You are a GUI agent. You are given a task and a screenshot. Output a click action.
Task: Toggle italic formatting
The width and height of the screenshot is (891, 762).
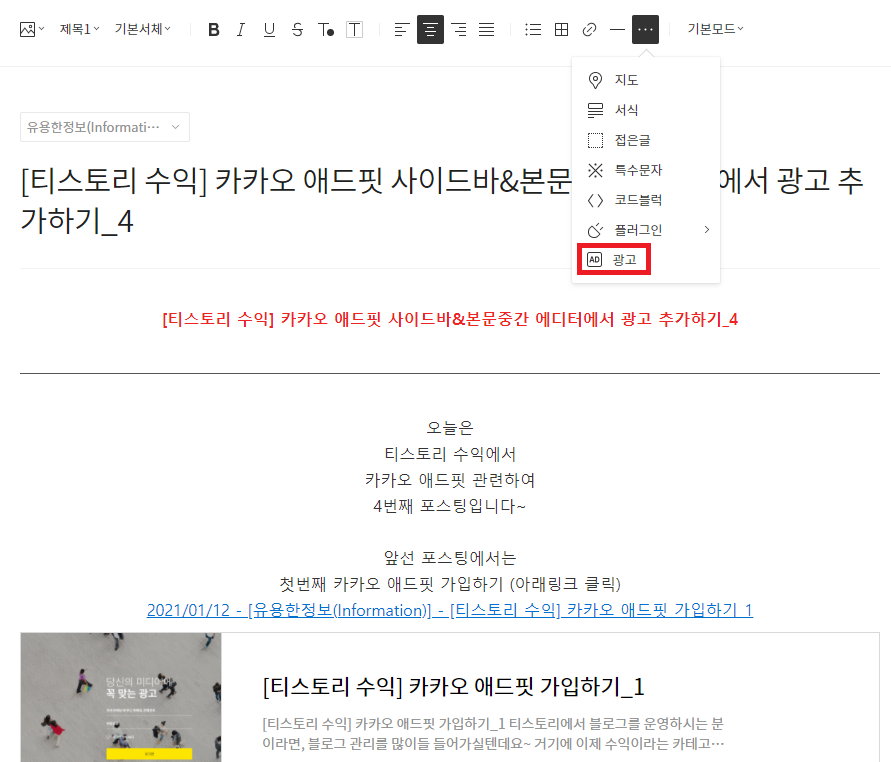[241, 30]
